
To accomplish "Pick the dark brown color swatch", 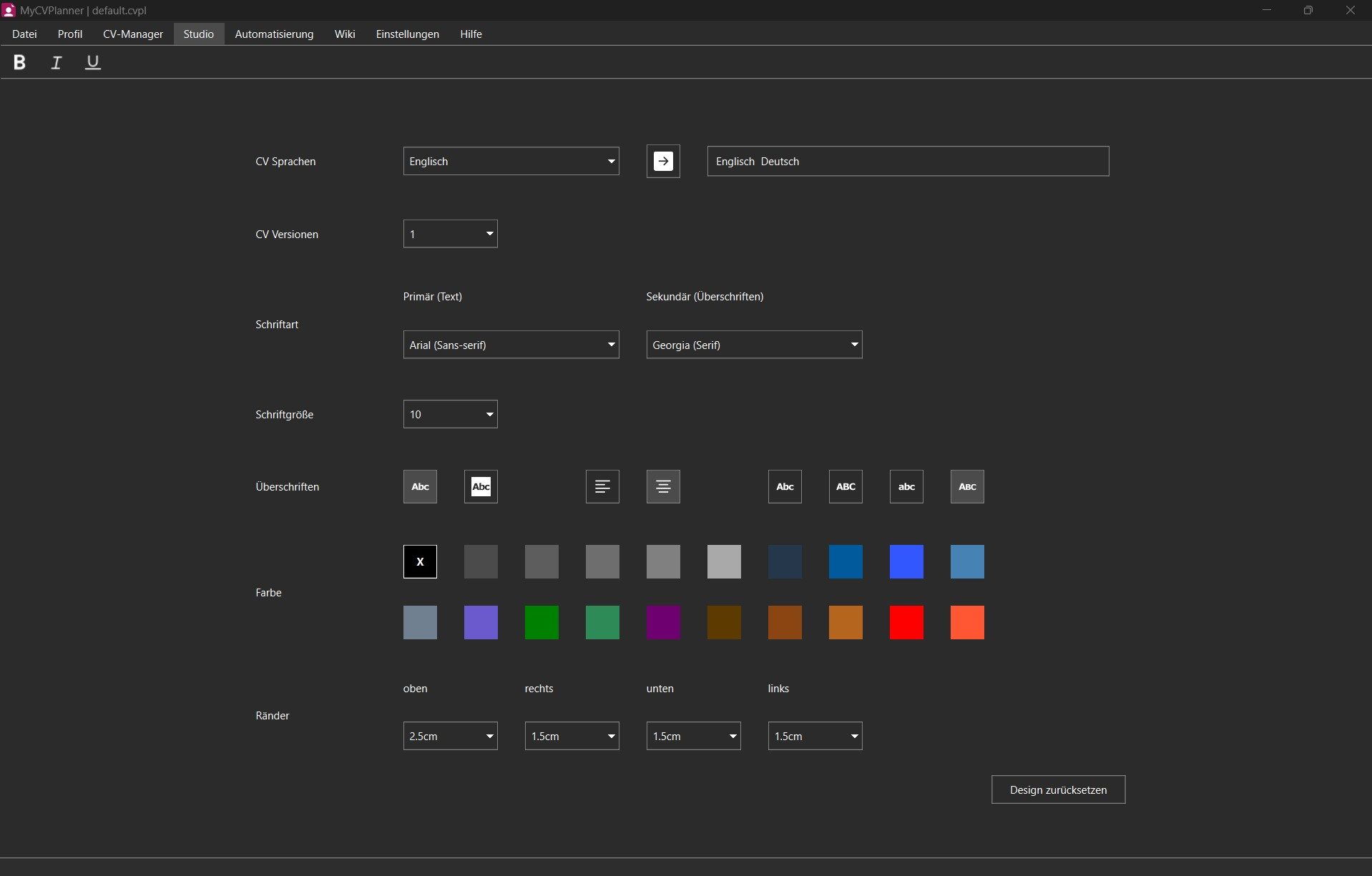I will [724, 623].
